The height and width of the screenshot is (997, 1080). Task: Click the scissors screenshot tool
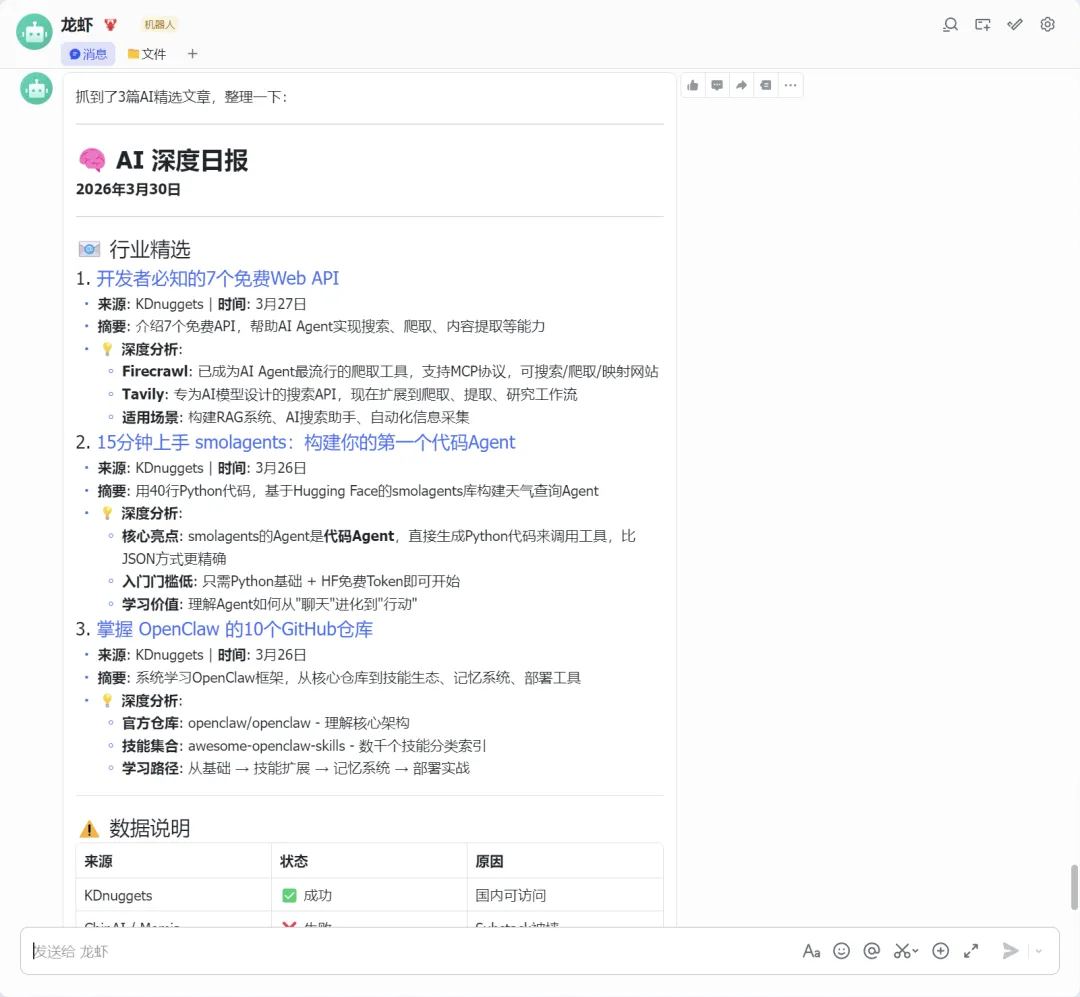point(902,951)
